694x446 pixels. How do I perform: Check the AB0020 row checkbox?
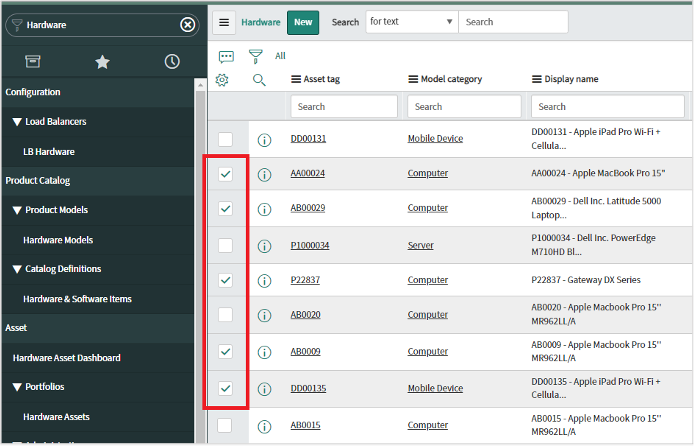point(225,315)
